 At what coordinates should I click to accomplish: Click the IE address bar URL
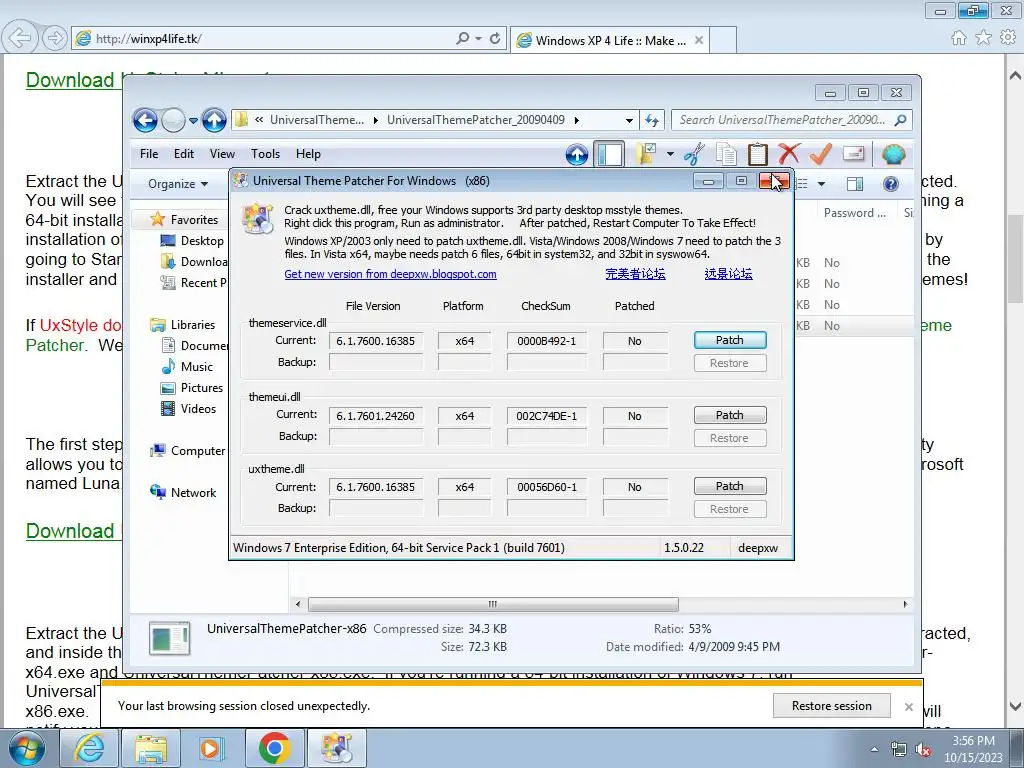[148, 39]
